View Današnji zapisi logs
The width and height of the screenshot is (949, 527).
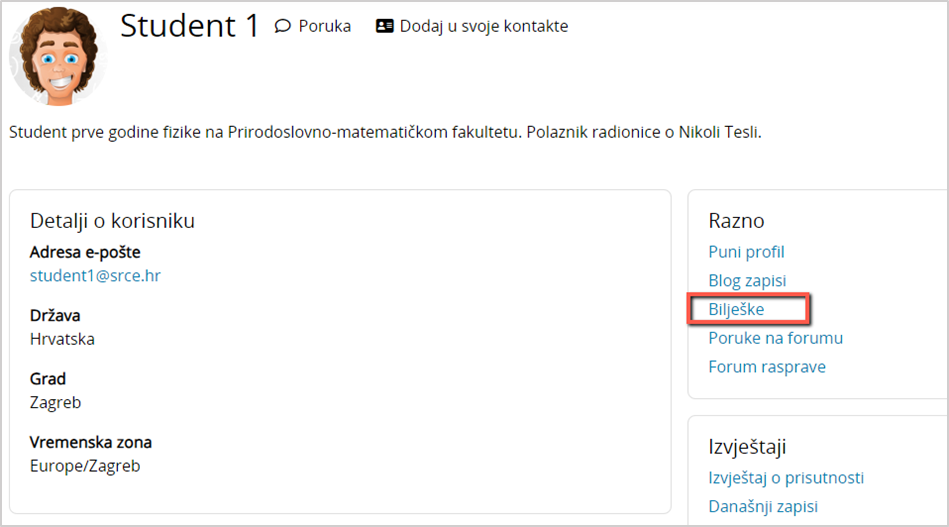[x=763, y=507]
